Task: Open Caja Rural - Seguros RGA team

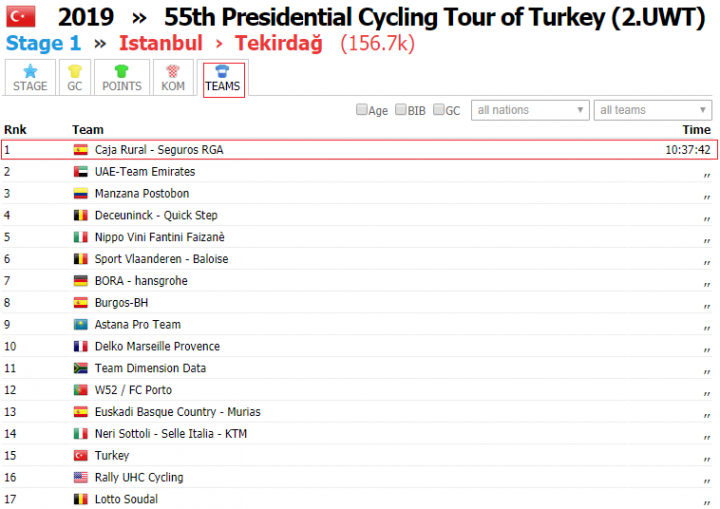Action: click(159, 150)
